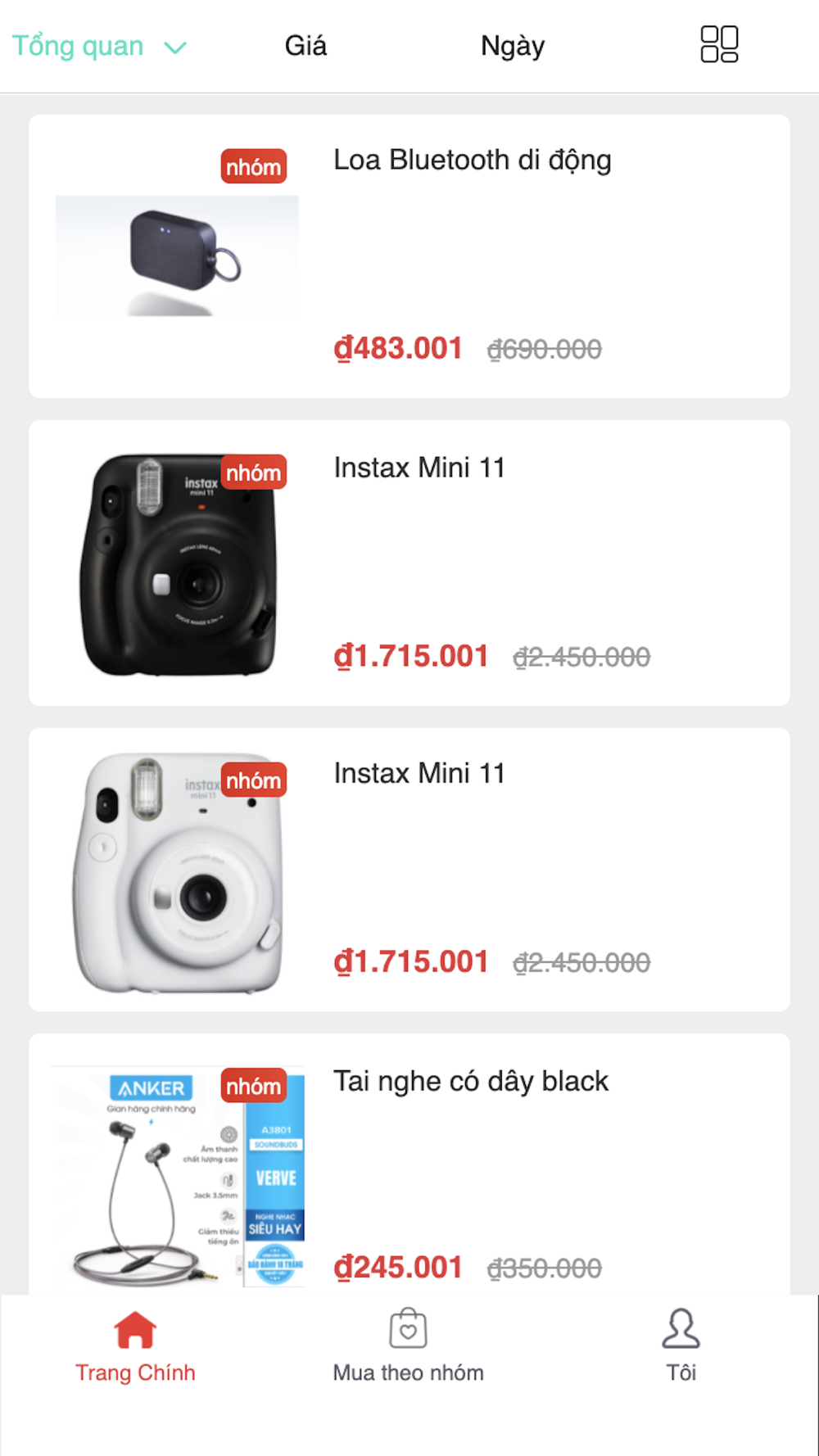Select the white Instax Mini 11 image

[x=178, y=873]
